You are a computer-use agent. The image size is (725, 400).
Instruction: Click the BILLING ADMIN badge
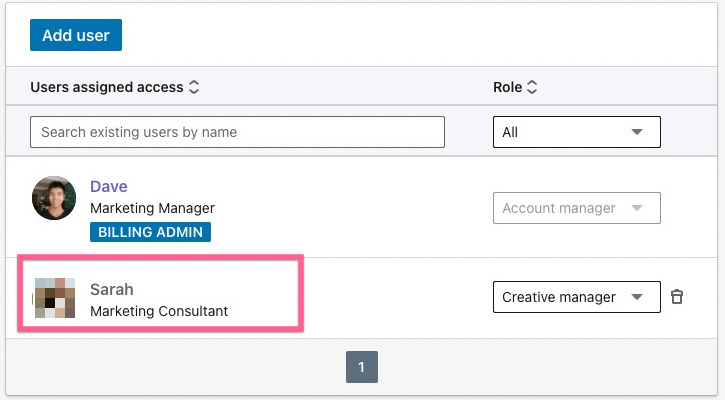pos(150,232)
